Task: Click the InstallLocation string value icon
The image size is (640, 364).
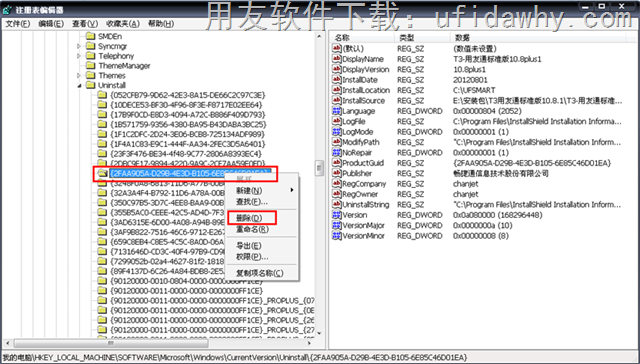Action: (x=336, y=90)
